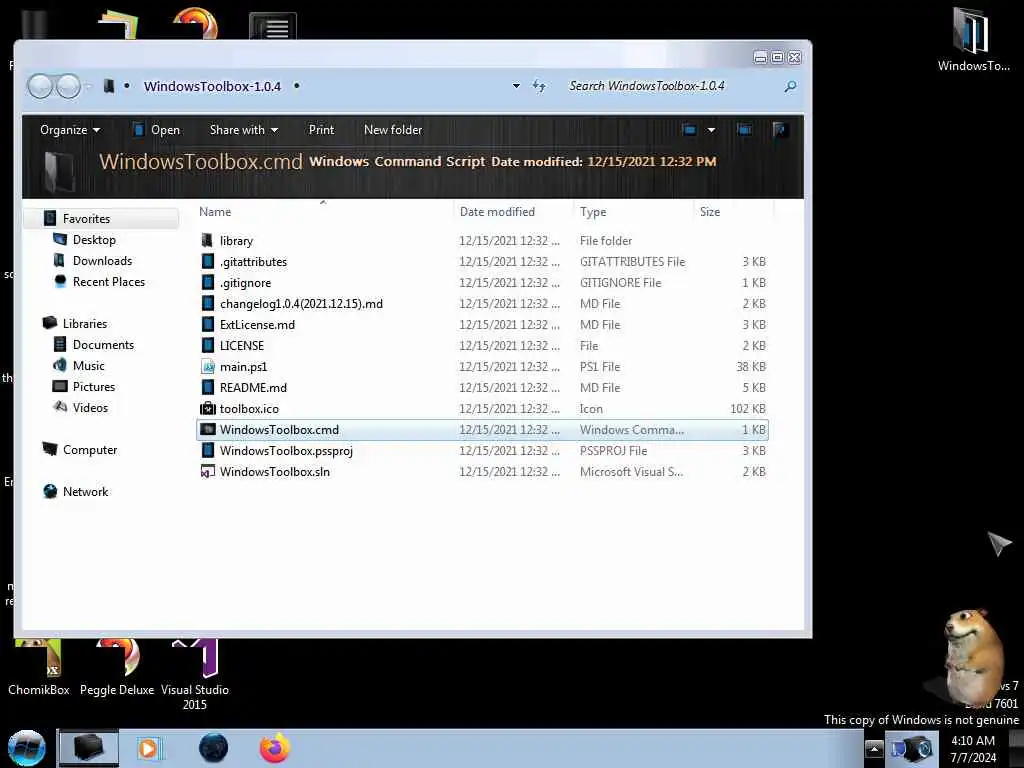The width and height of the screenshot is (1024, 768).
Task: Open the address bar history dropdown arrow
Action: [516, 86]
